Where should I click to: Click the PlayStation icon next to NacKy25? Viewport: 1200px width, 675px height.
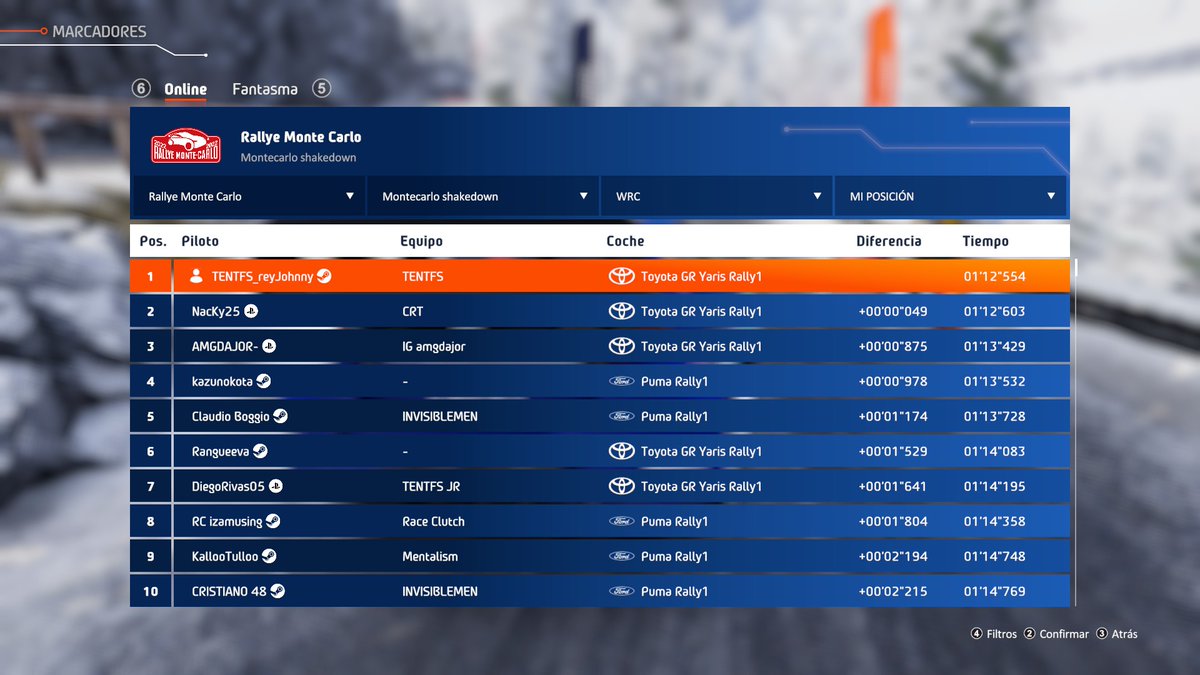[251, 311]
